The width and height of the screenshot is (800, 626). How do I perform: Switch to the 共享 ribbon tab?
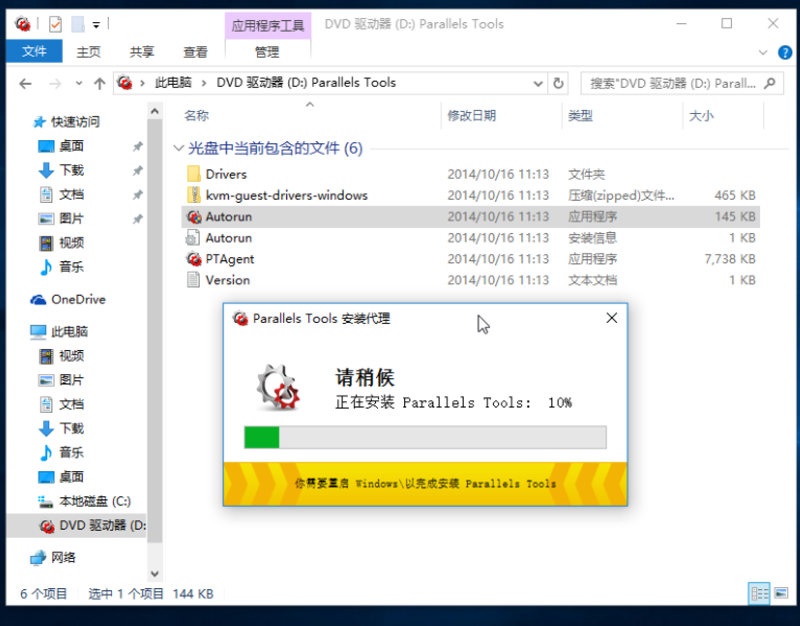[141, 52]
